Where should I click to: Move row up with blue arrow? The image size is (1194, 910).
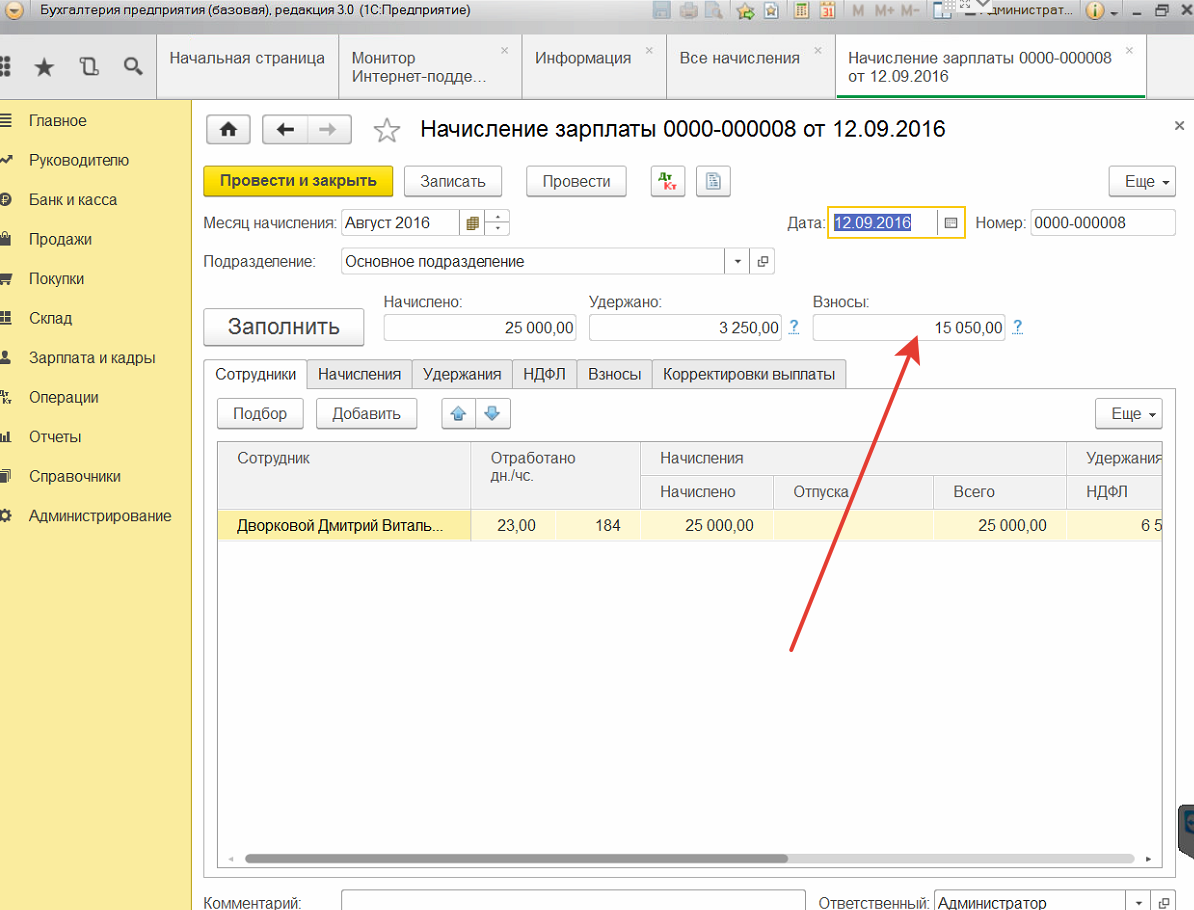click(x=459, y=413)
